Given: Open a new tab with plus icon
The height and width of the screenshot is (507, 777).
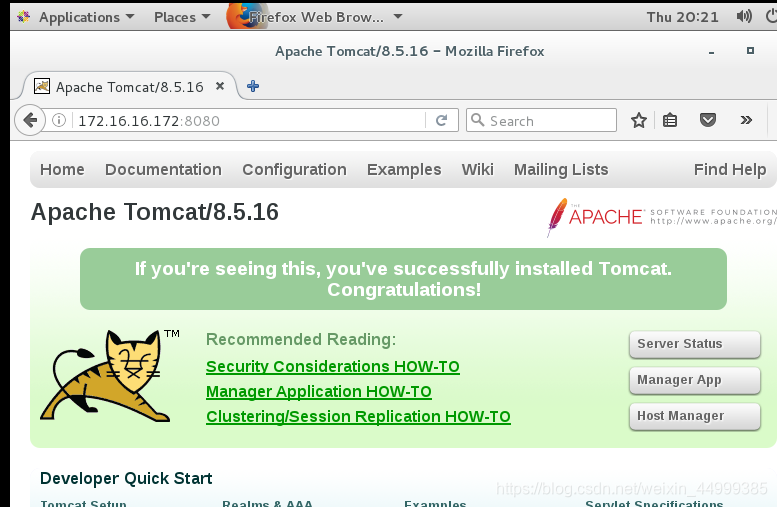Looking at the screenshot, I should click(253, 86).
